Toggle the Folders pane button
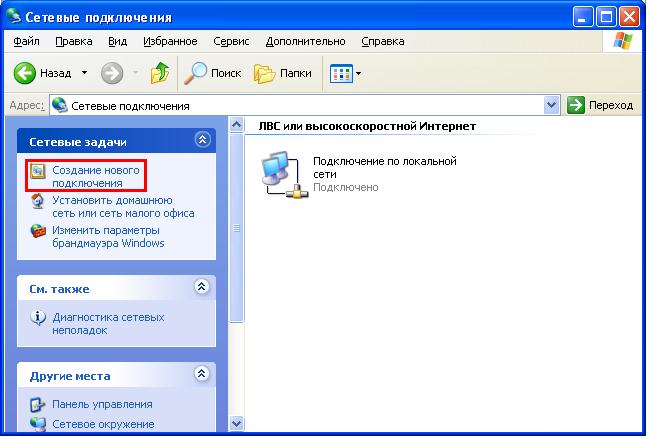 click(x=283, y=73)
